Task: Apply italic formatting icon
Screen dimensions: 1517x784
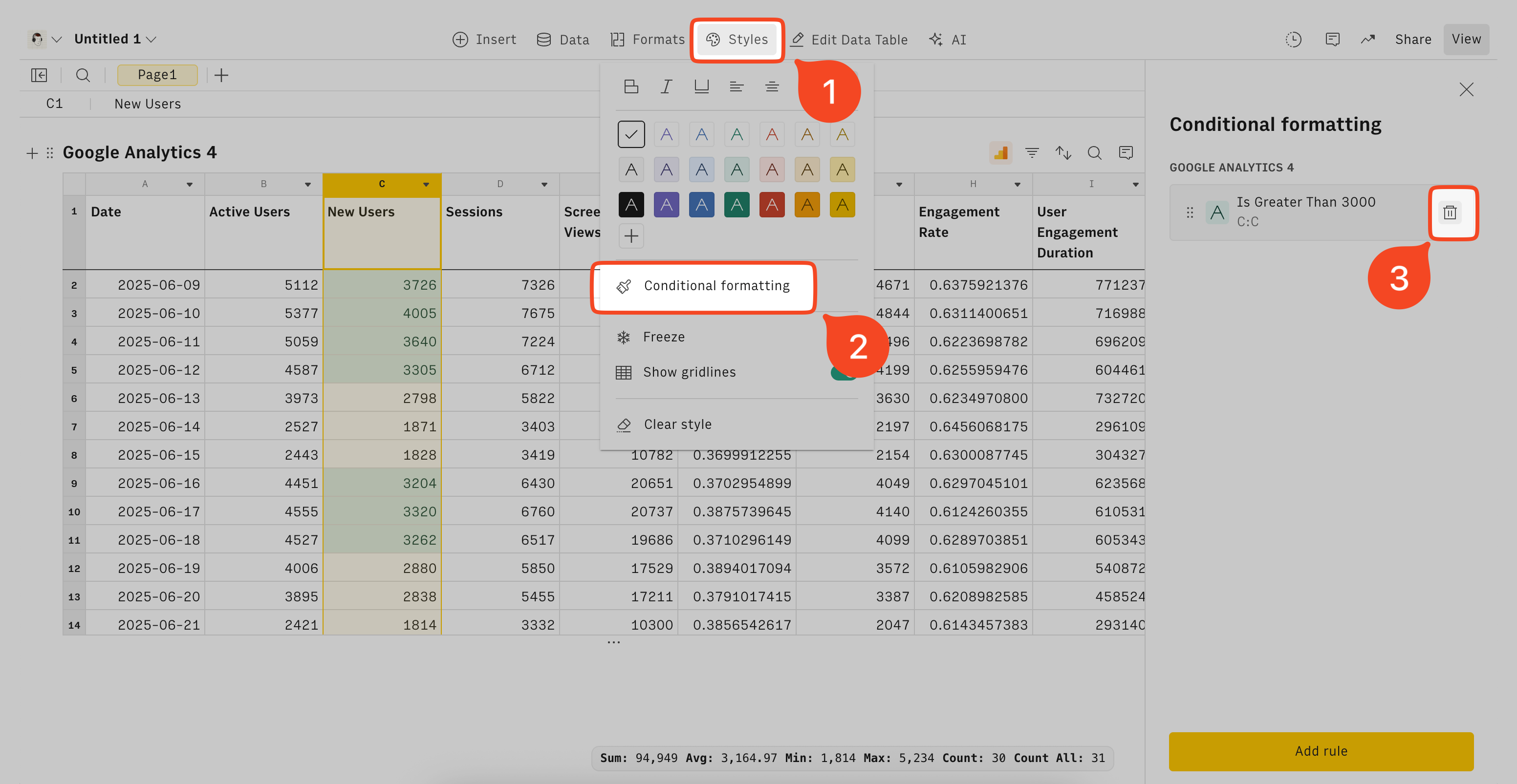Action: pos(666,87)
